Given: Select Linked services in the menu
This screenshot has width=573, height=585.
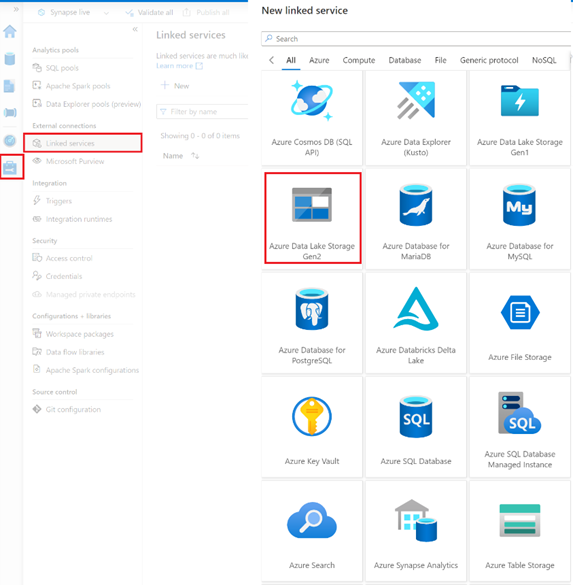Looking at the screenshot, I should 83,143.
